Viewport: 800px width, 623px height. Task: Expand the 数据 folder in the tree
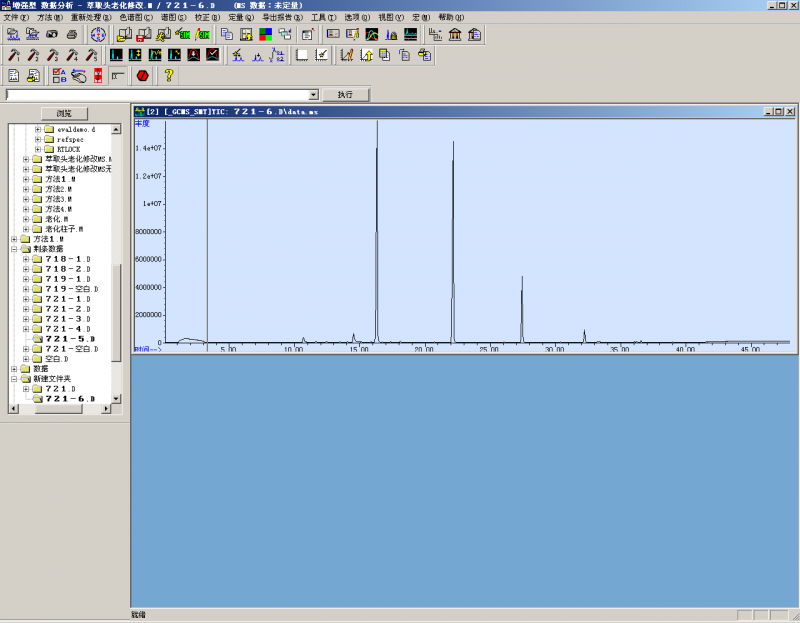point(14,368)
